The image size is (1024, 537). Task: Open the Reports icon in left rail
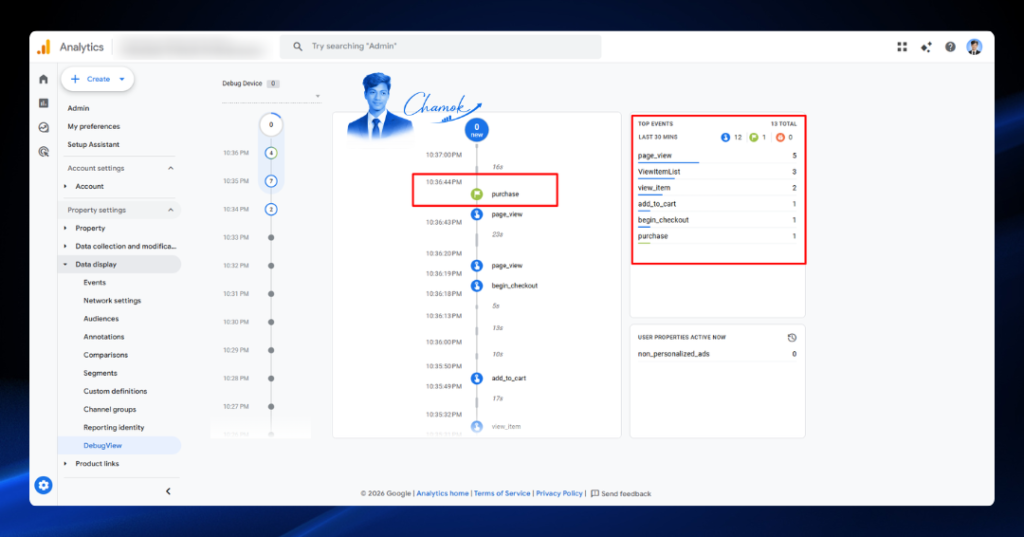pyautogui.click(x=44, y=103)
